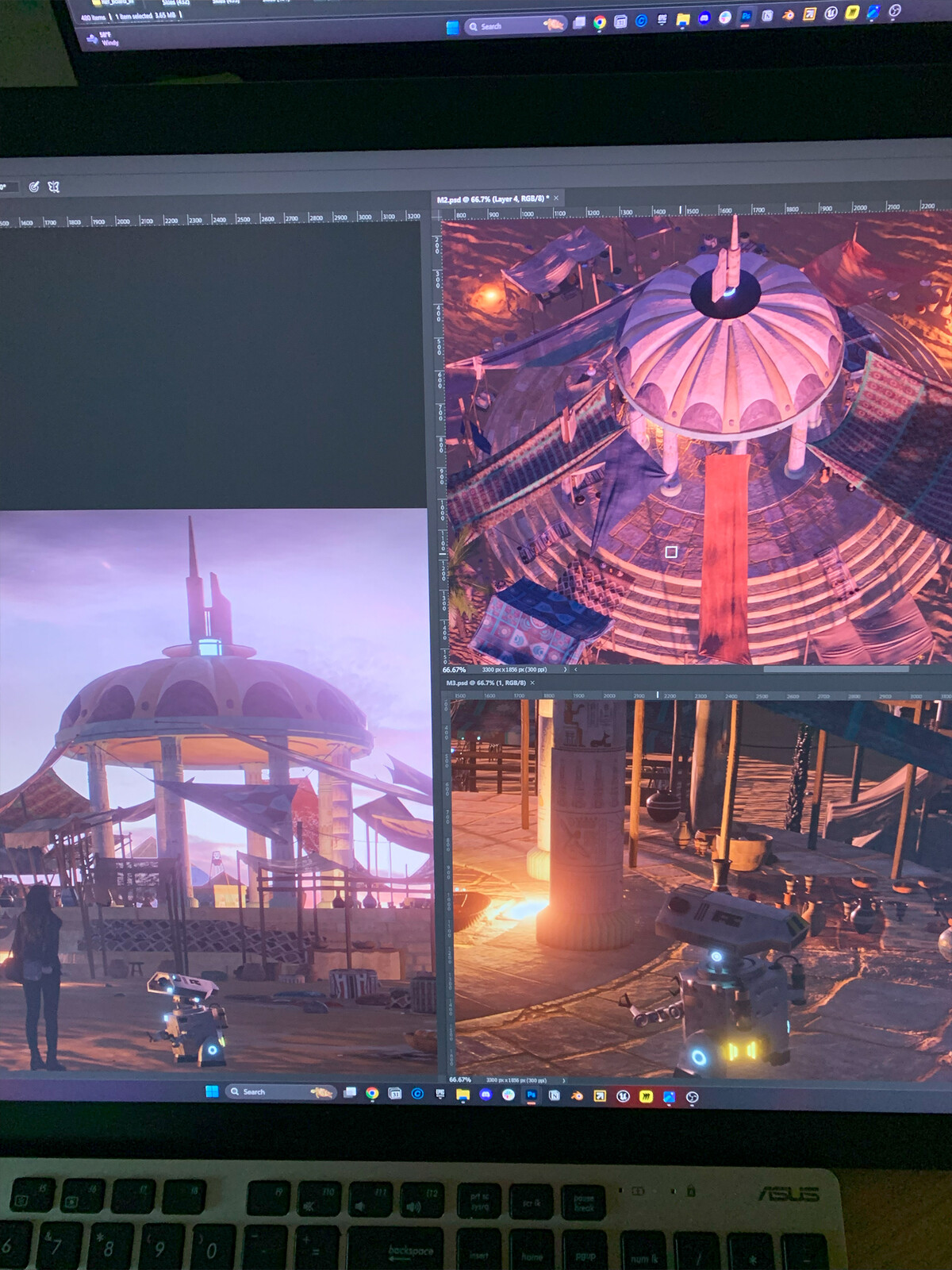
Task: Open the blue Photos icon on lower taskbar
Action: pos(669,1097)
